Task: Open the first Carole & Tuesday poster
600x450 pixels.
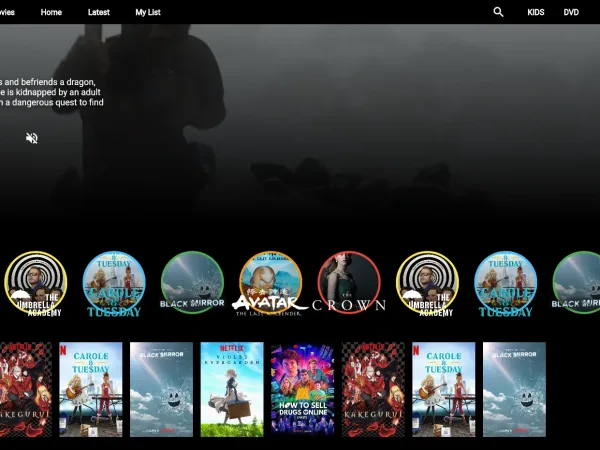Action: pos(91,390)
